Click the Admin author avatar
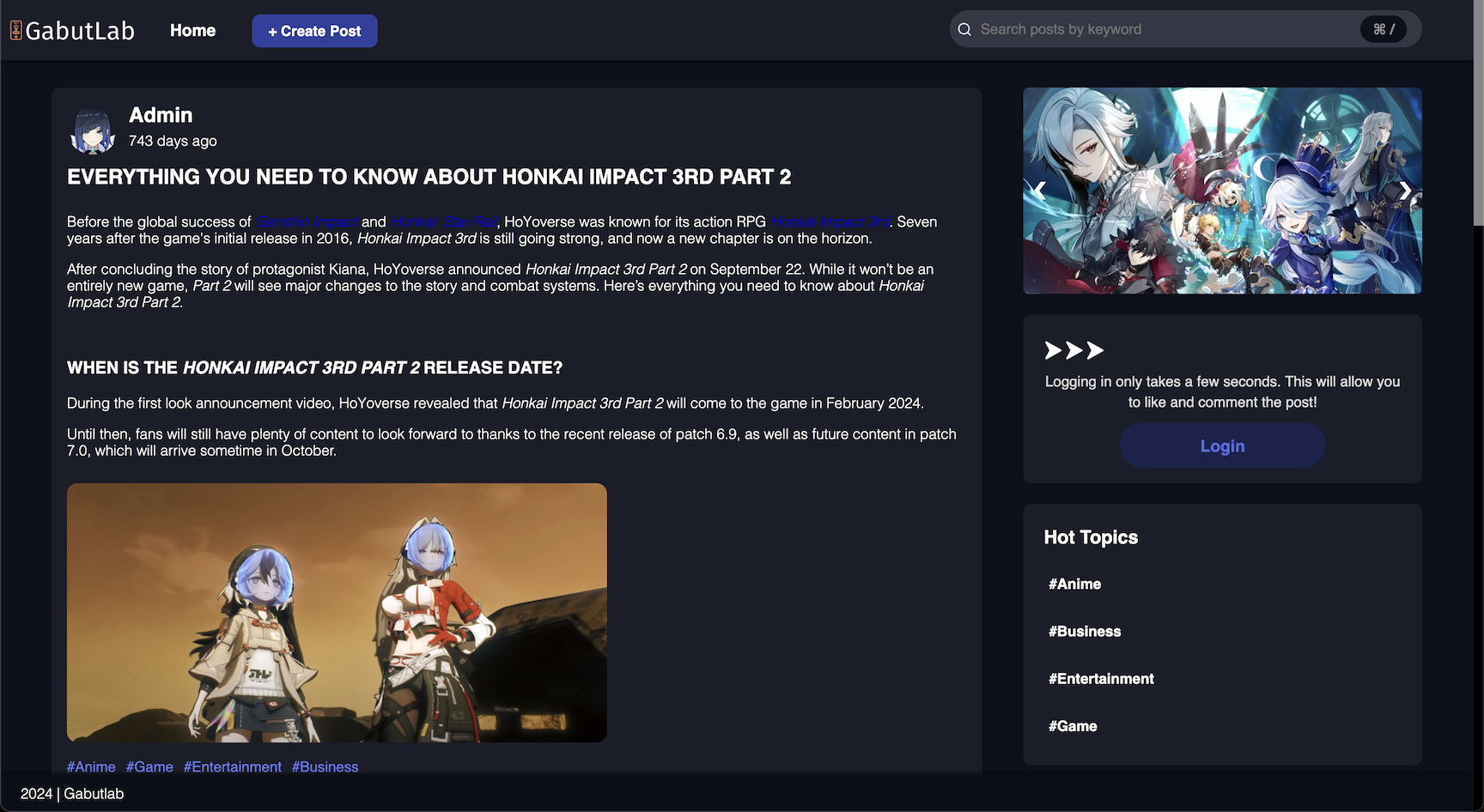Image resolution: width=1484 pixels, height=812 pixels. pos(93,130)
